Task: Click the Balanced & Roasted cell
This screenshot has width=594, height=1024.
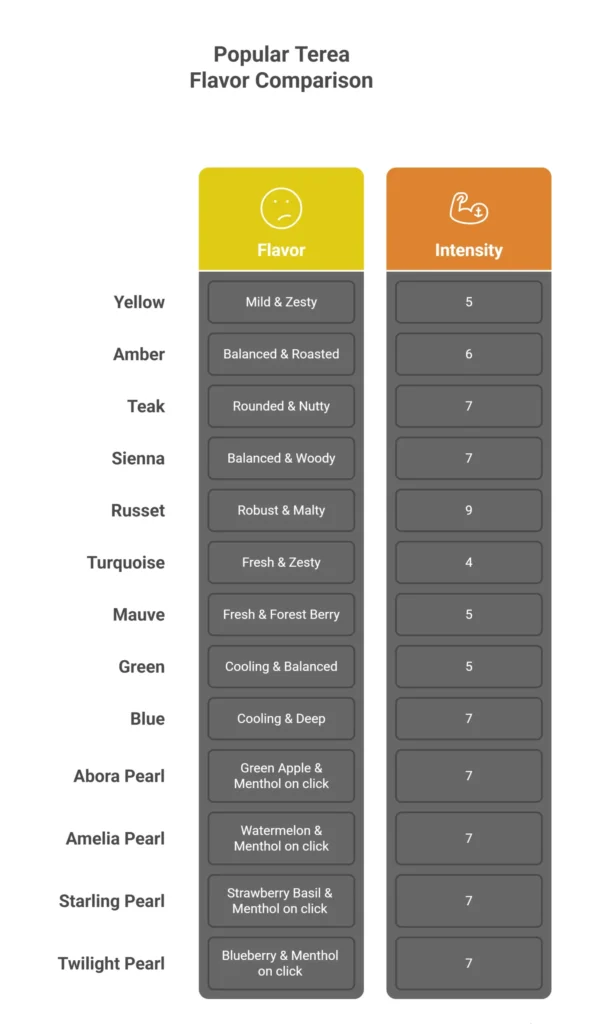Action: tap(281, 354)
